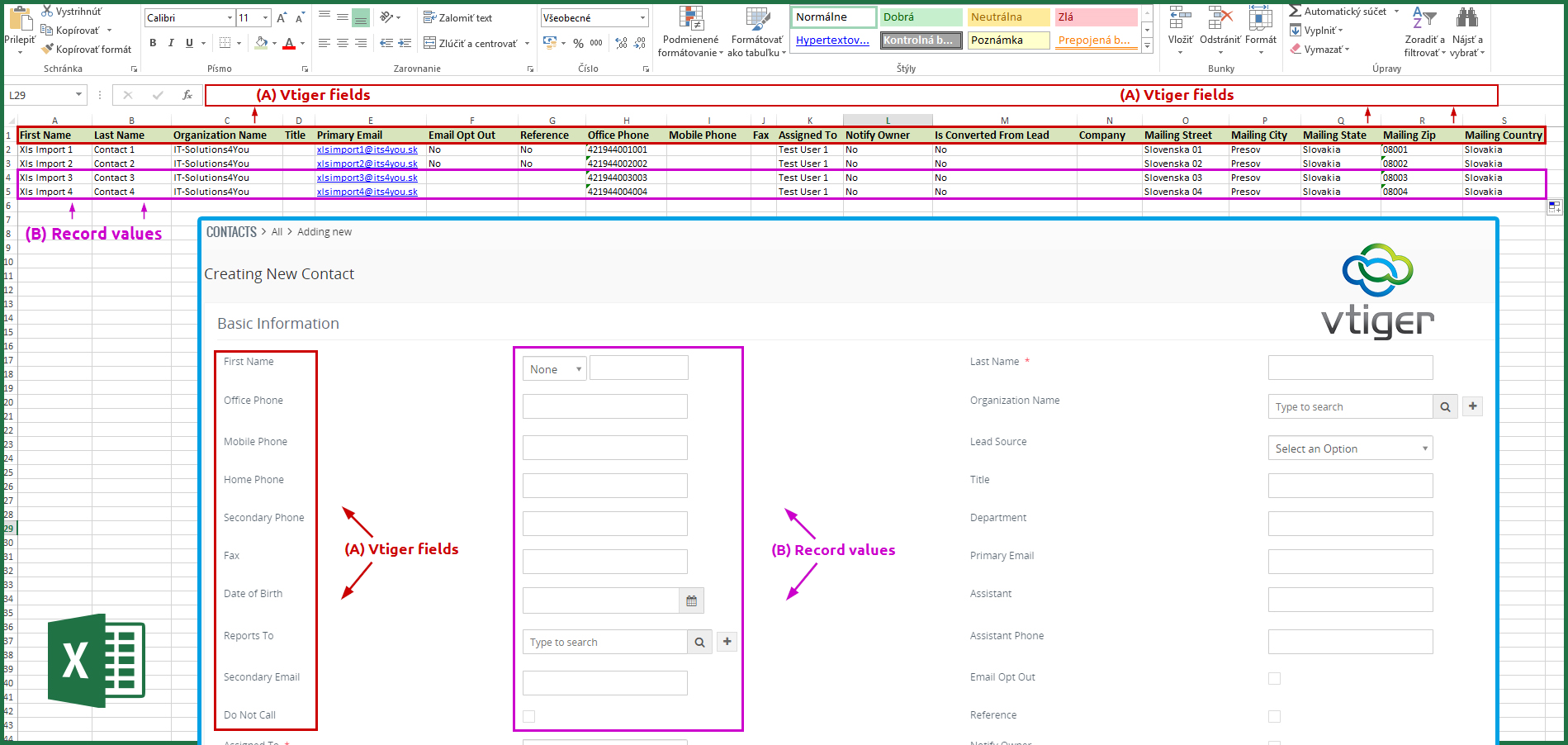Click the font color icon
This screenshot has height=745, width=1568.
coord(289,43)
